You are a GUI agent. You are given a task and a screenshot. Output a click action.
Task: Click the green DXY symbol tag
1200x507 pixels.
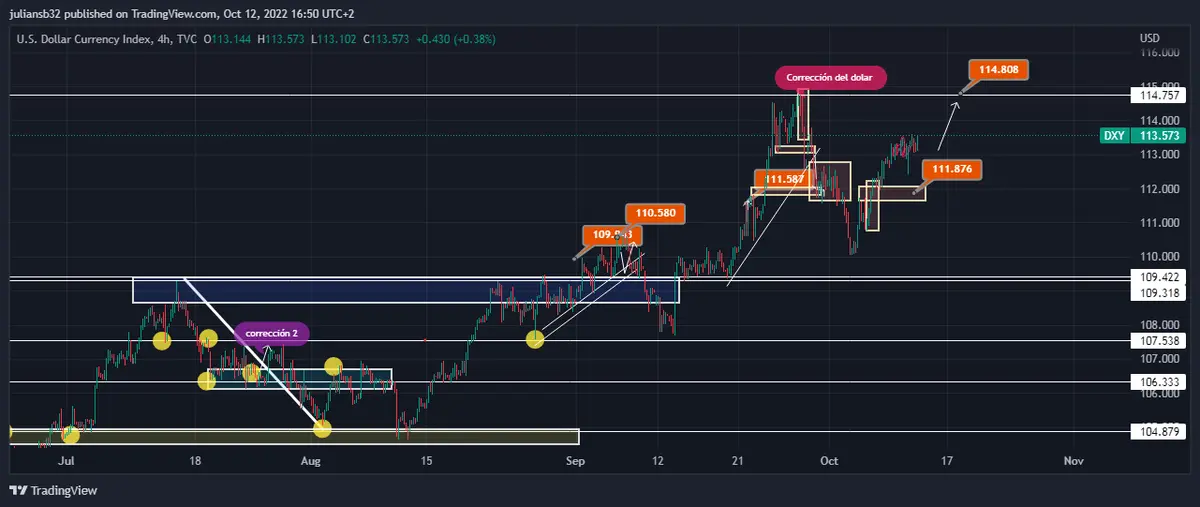(1115, 135)
